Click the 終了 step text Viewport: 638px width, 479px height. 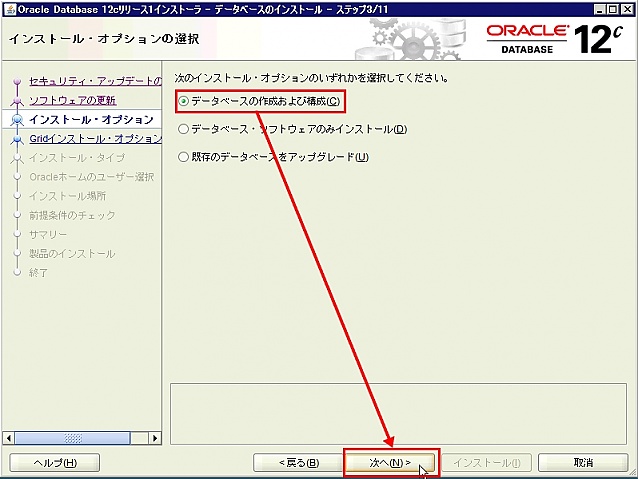[39, 273]
